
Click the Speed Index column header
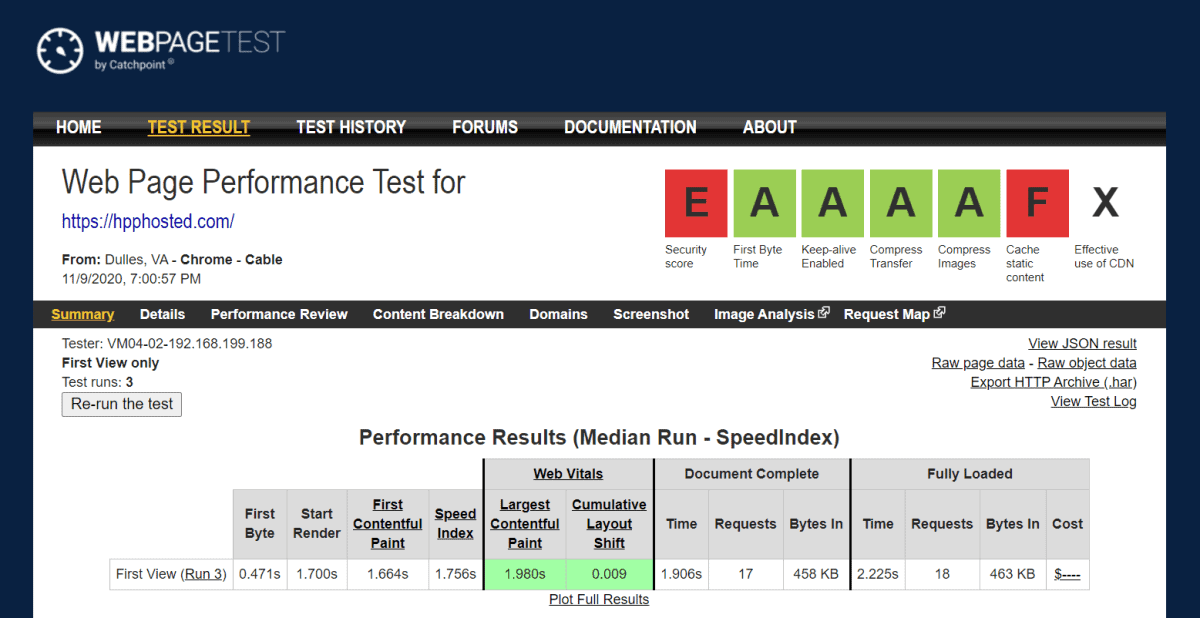455,523
